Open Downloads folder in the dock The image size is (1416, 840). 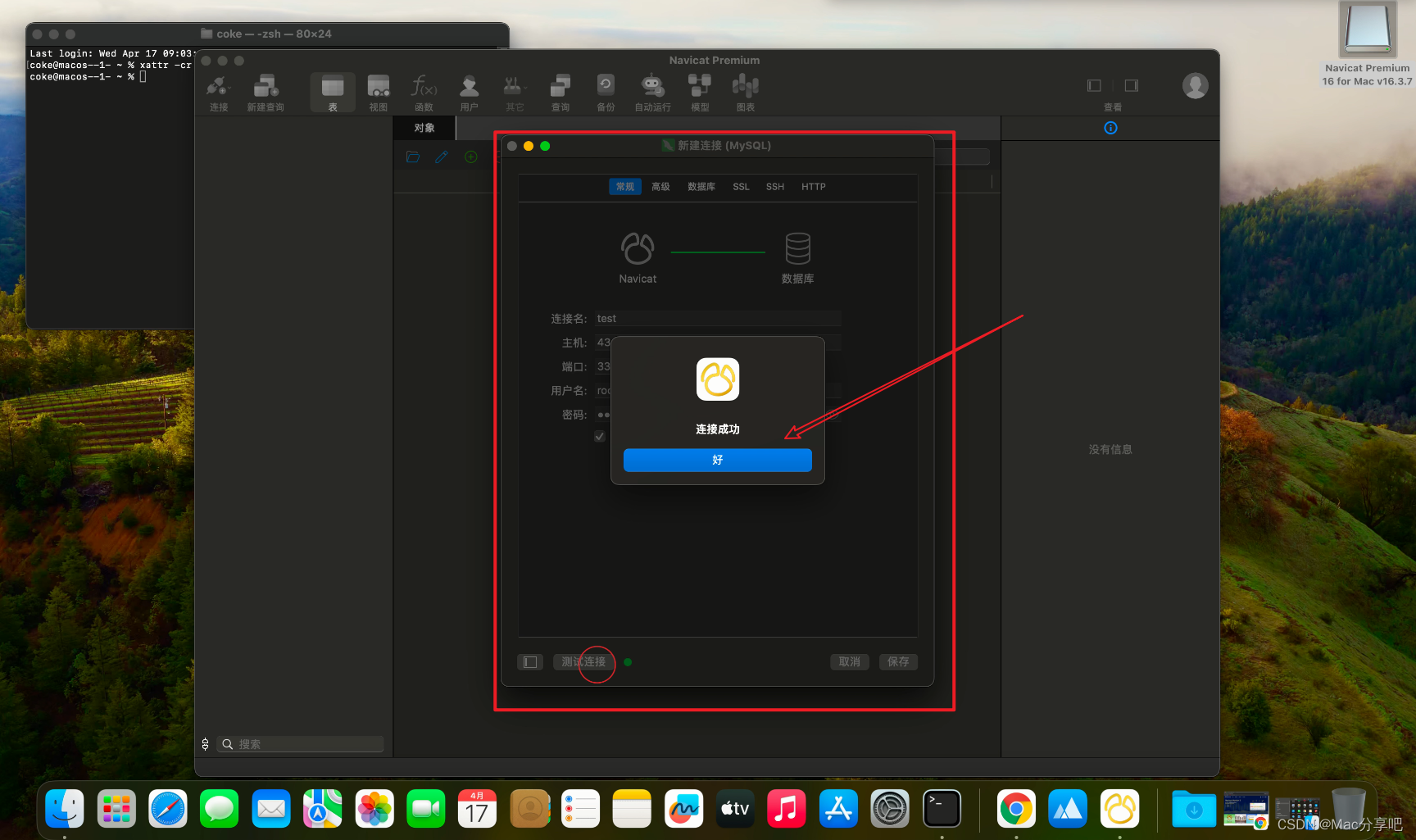coord(1193,809)
